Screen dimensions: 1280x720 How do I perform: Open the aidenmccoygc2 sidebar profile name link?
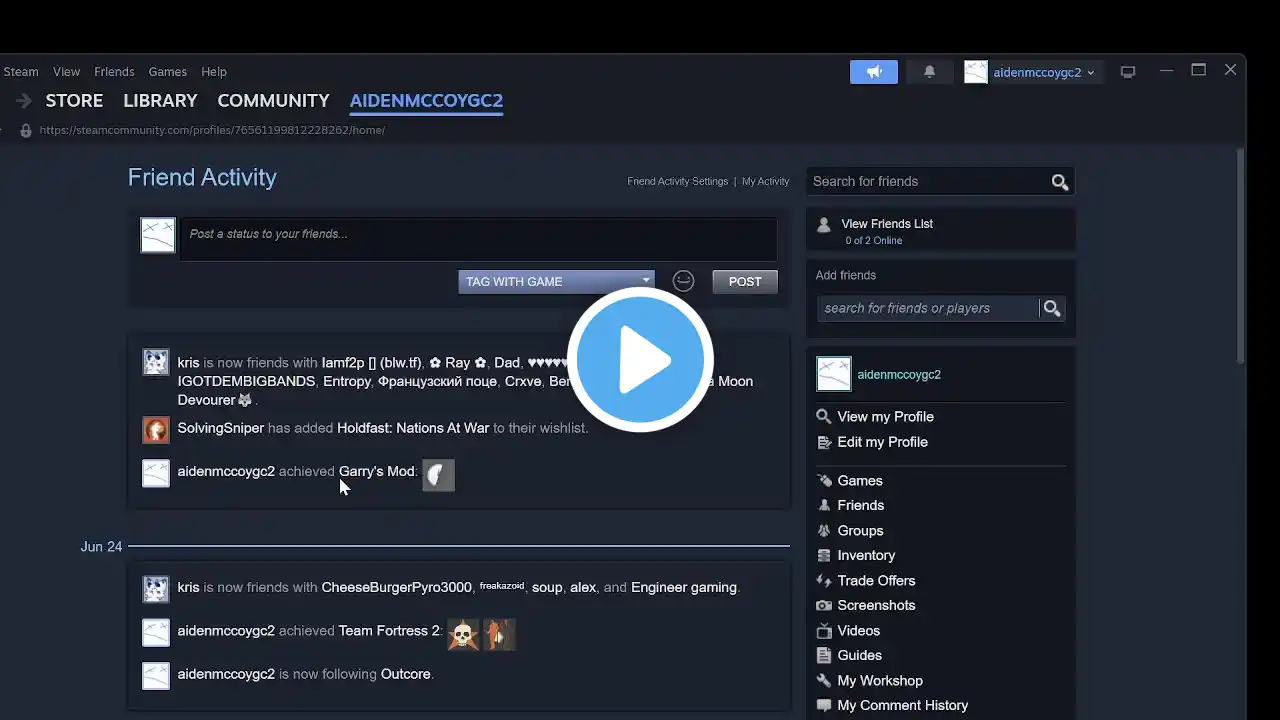click(x=899, y=374)
